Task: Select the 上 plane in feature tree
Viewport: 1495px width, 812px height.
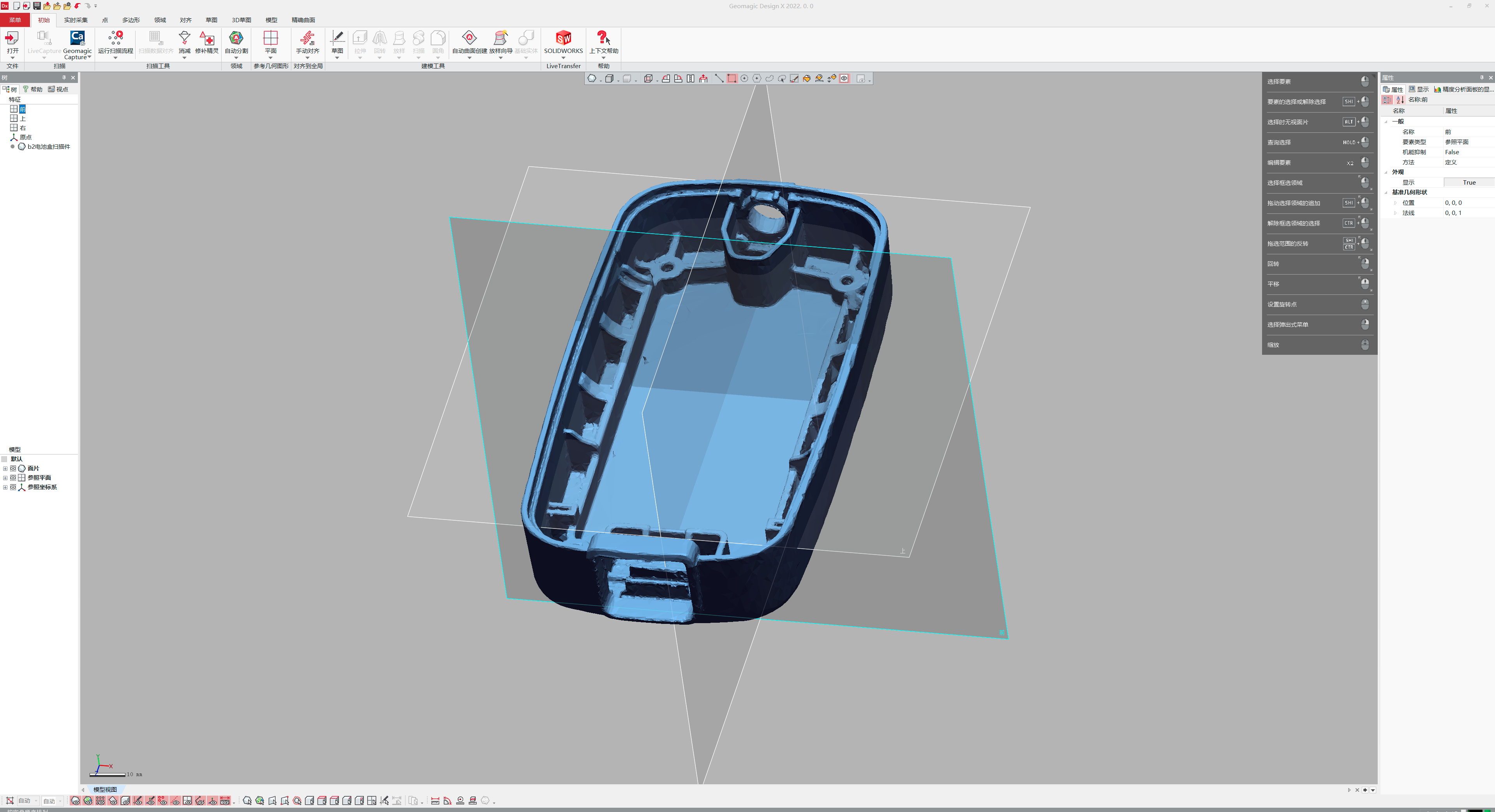Action: [23, 118]
